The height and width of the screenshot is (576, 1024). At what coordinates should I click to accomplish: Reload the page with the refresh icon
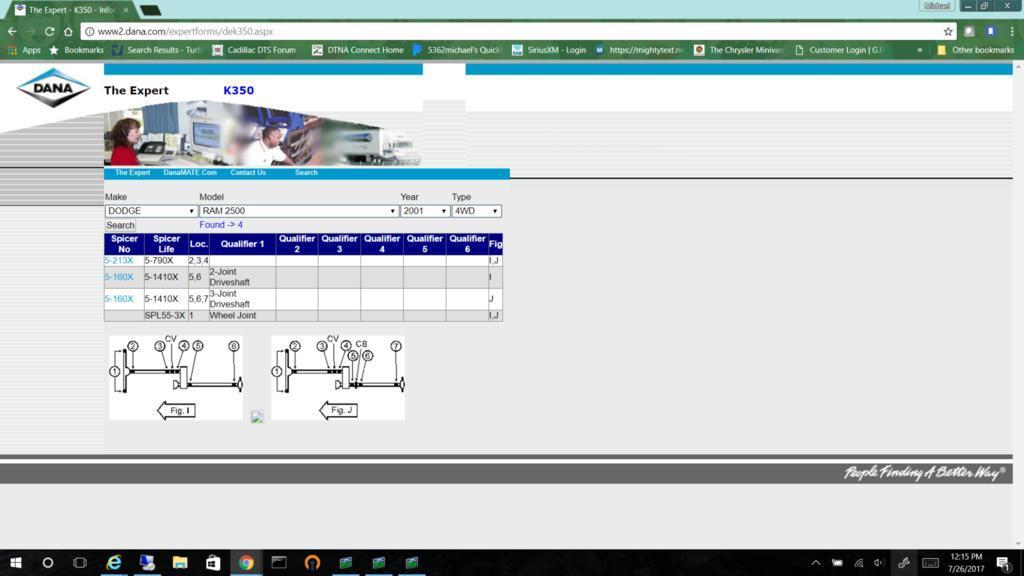coord(50,31)
